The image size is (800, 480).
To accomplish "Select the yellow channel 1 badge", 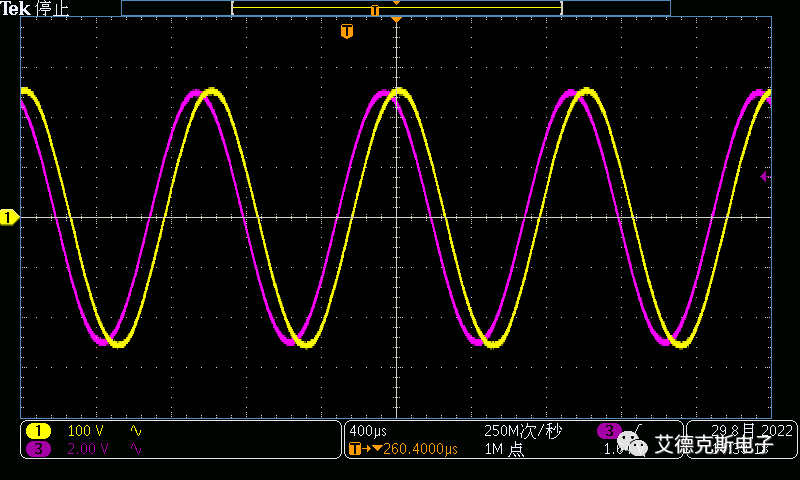I will (39, 431).
